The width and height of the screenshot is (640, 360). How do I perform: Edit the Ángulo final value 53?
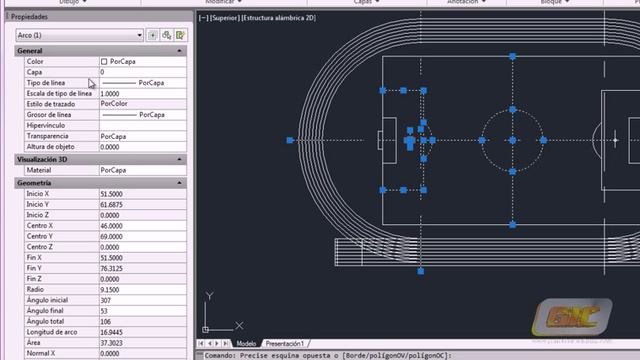click(142, 311)
